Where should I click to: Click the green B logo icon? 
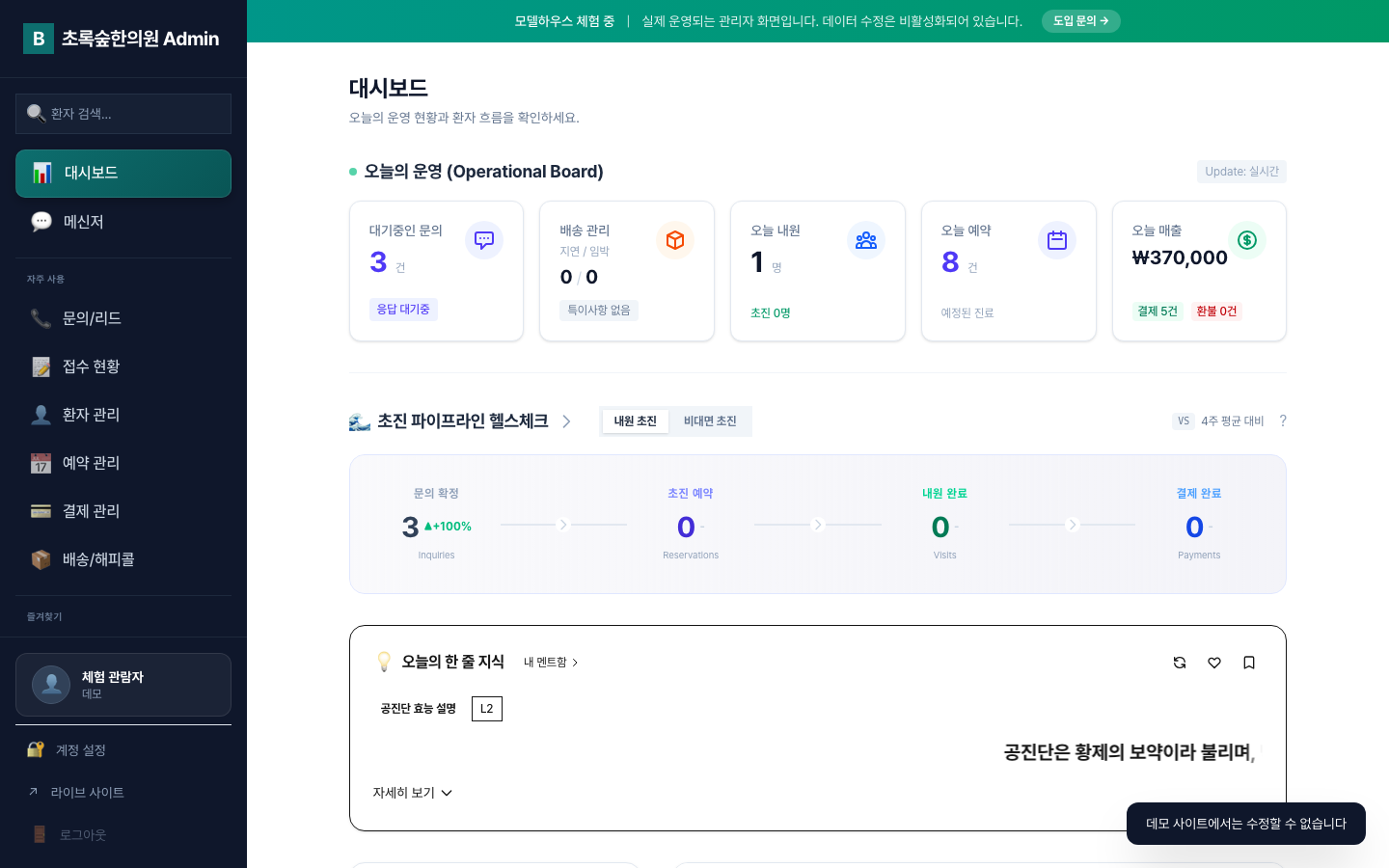pyautogui.click(x=39, y=39)
